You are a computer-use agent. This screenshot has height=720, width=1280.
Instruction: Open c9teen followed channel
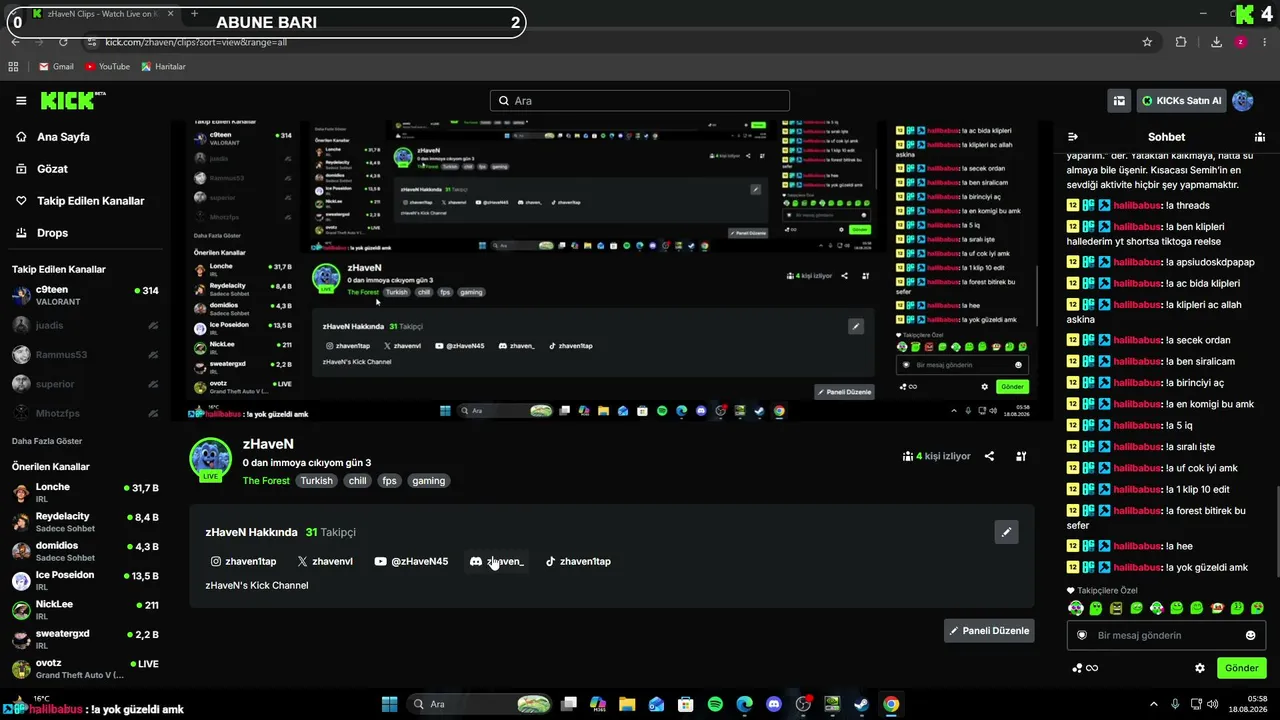[86, 296]
